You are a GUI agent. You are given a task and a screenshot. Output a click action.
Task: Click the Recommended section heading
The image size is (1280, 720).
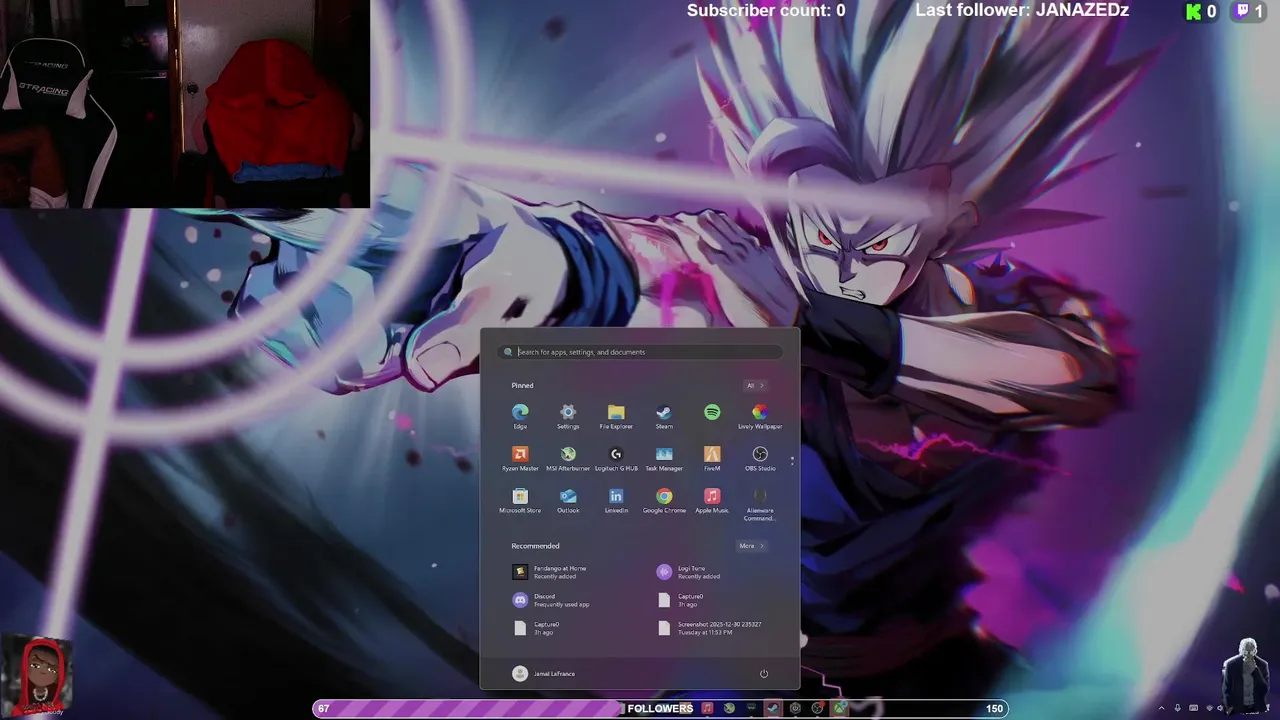pyautogui.click(x=535, y=546)
